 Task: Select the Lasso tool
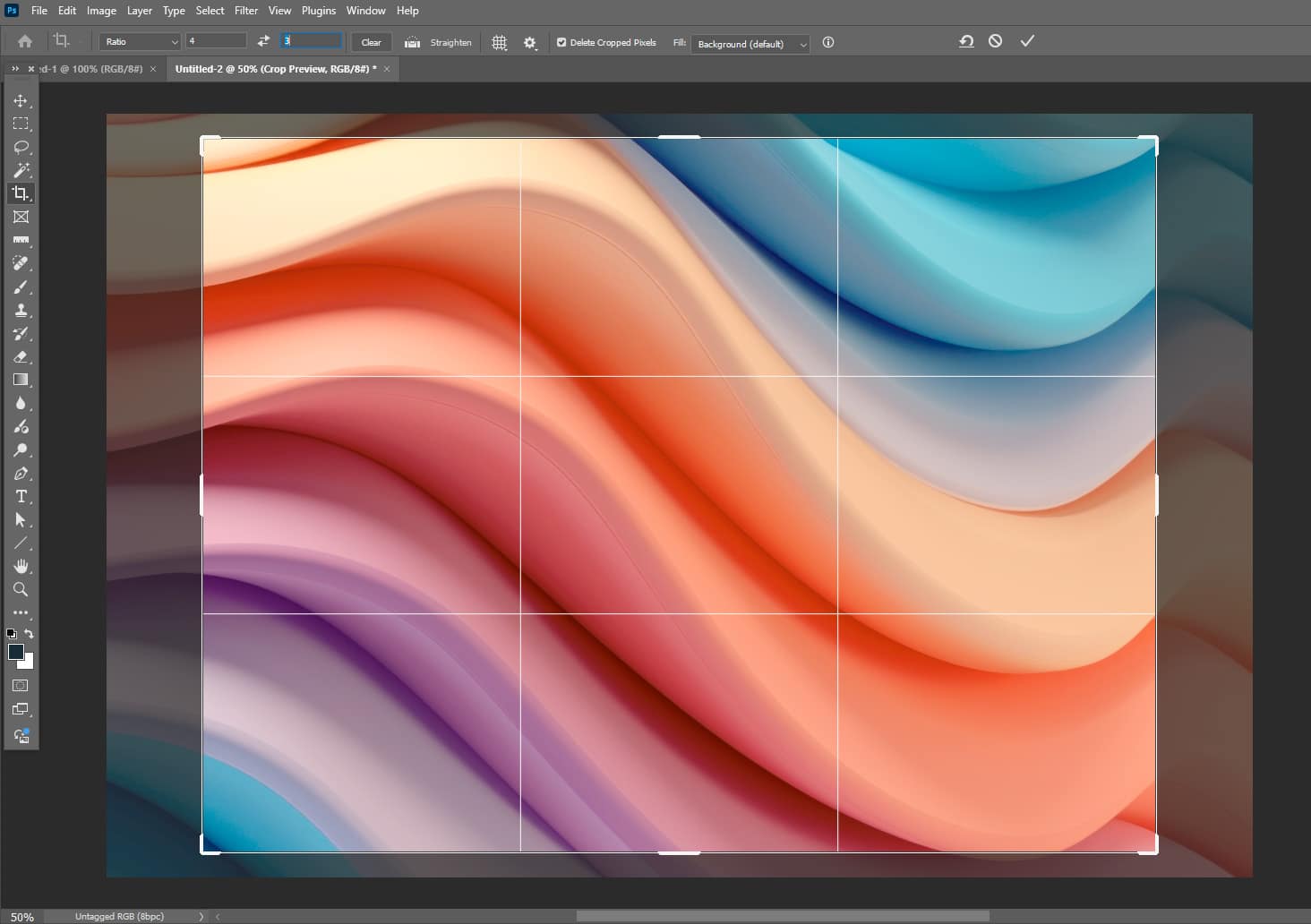[21, 147]
